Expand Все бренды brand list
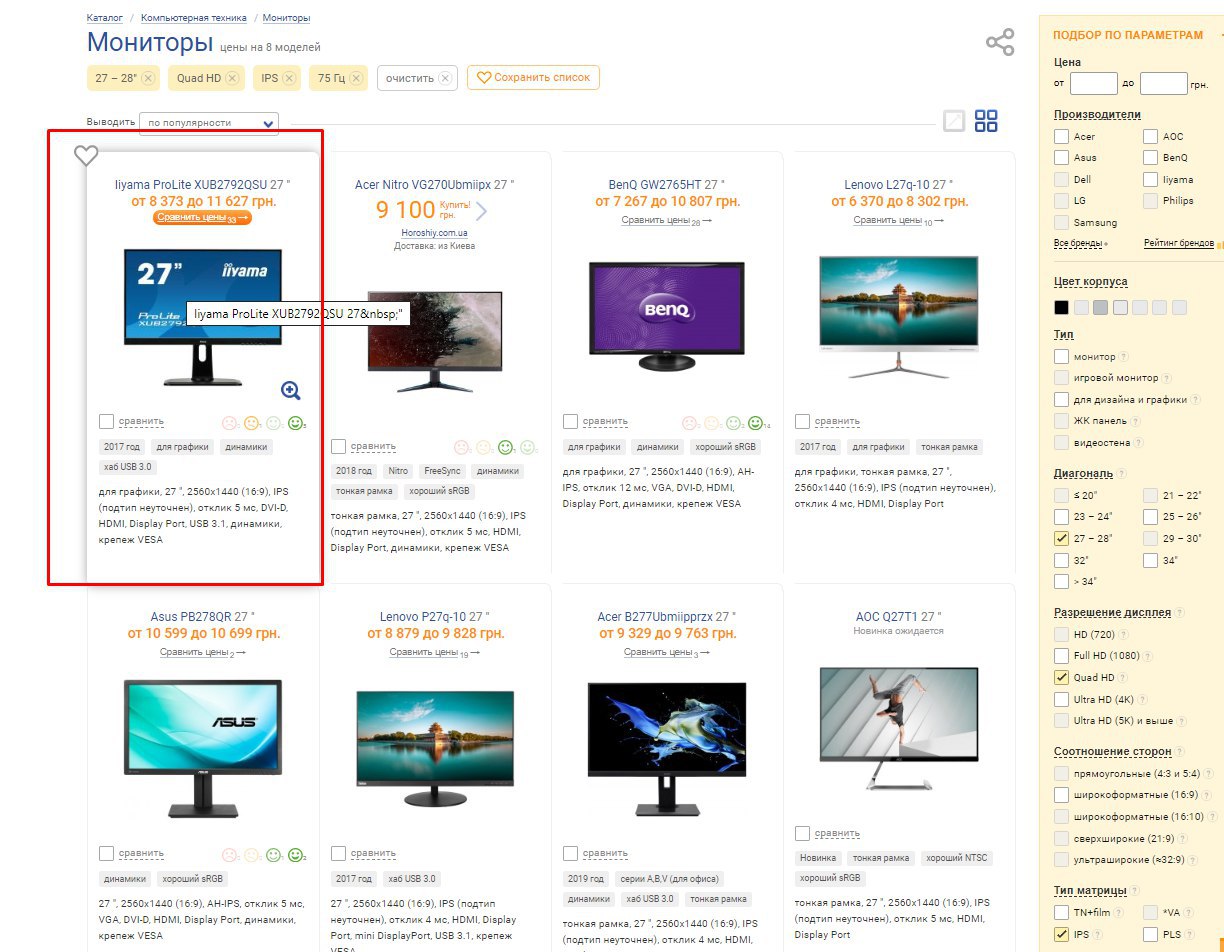The width and height of the screenshot is (1224, 952). [1079, 244]
